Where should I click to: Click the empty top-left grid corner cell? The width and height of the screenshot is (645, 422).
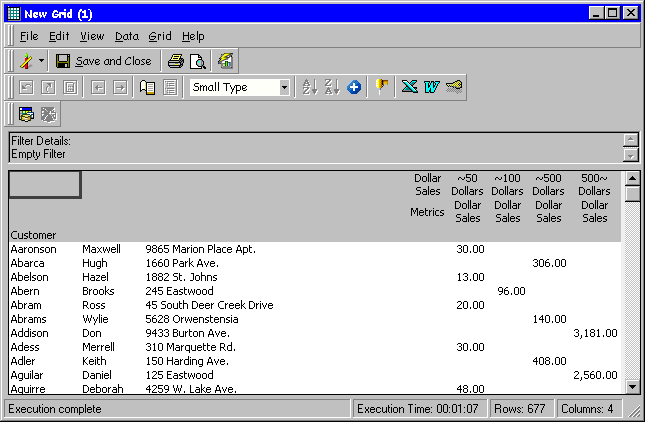point(45,184)
